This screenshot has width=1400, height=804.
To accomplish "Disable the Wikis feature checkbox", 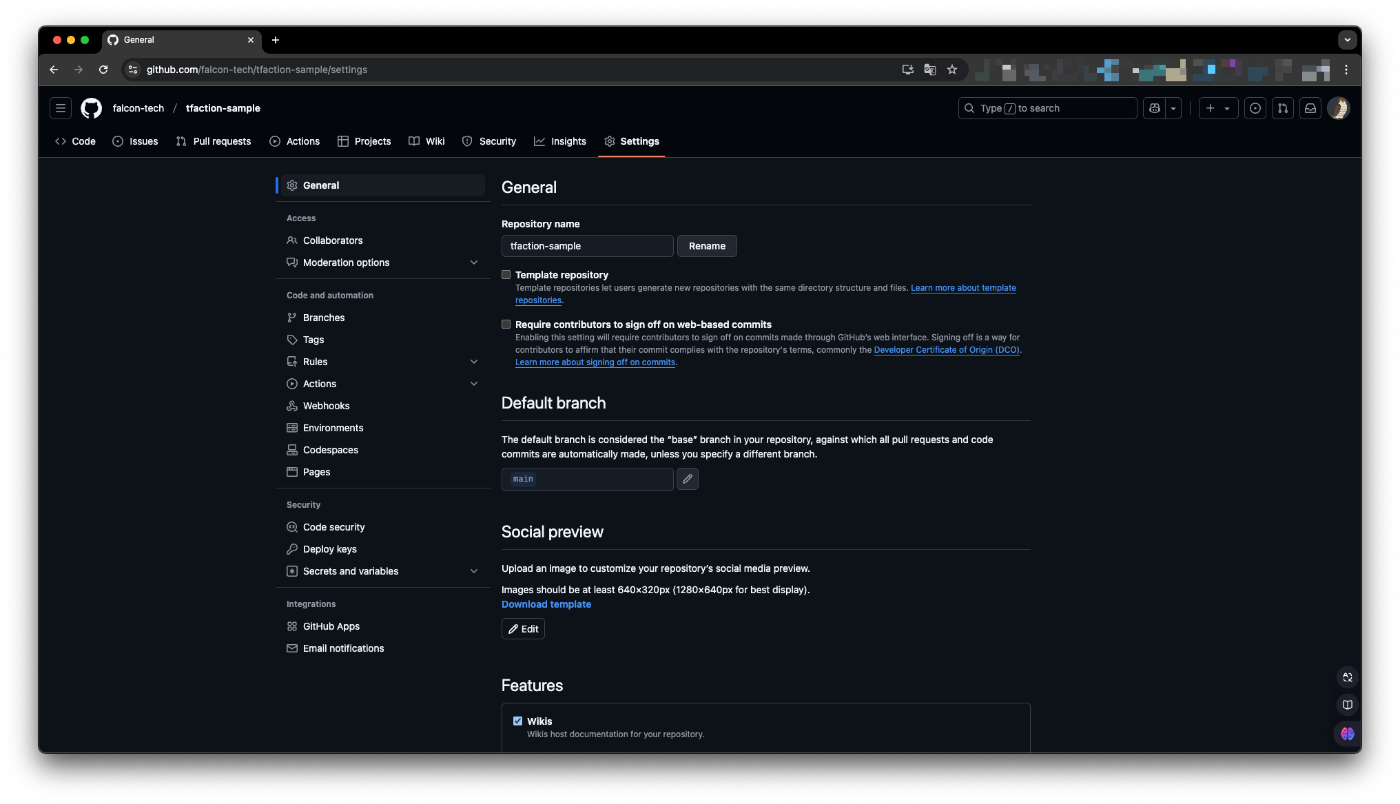I will [x=518, y=721].
